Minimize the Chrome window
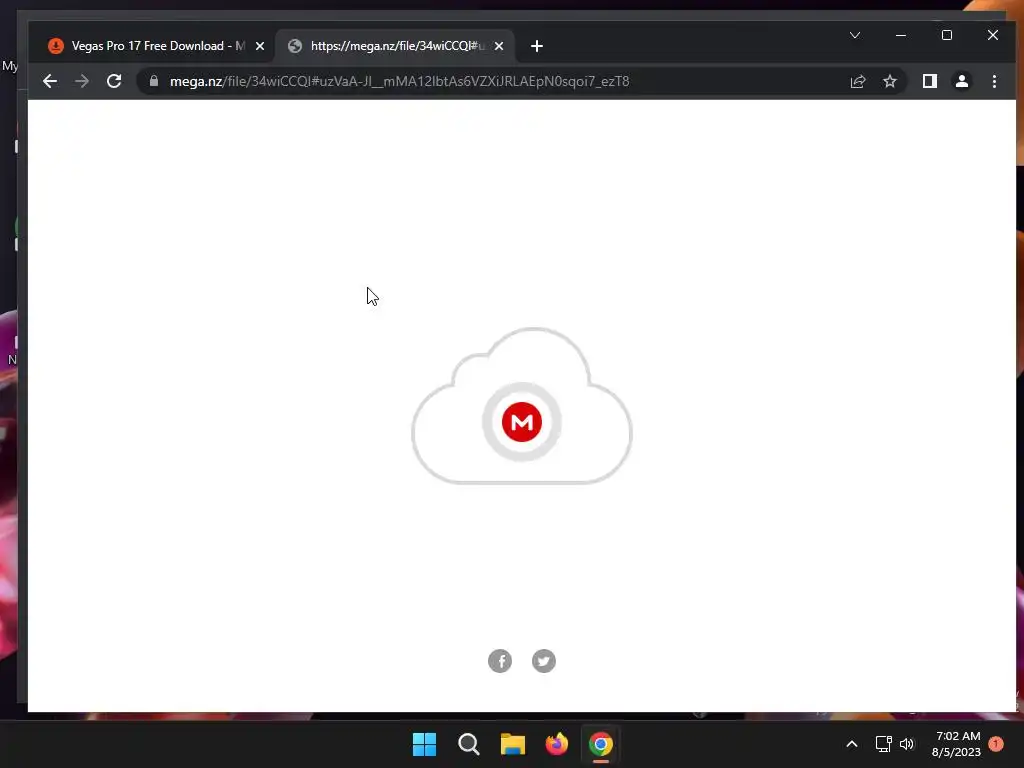Screen dimensions: 1024x768 (x=901, y=35)
